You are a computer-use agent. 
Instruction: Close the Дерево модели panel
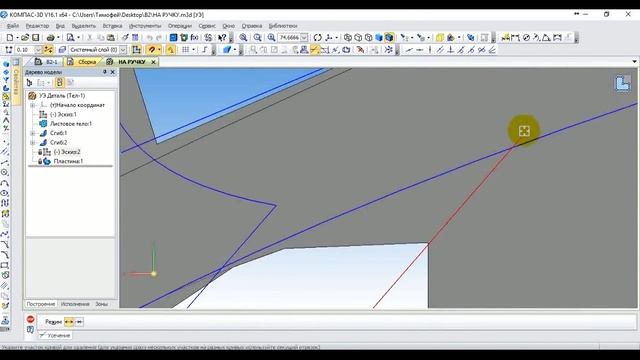pyautogui.click(x=113, y=72)
